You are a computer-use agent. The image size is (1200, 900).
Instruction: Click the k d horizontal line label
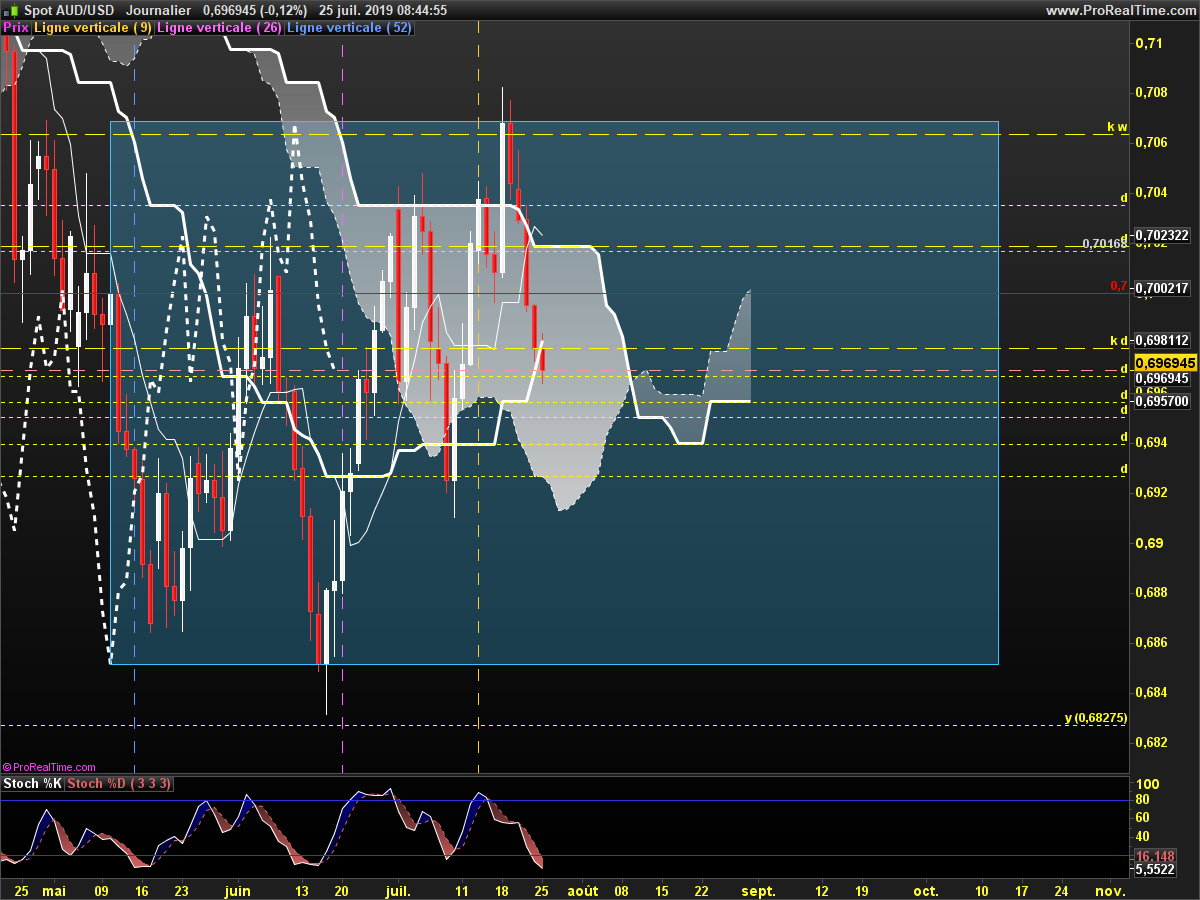(1119, 341)
